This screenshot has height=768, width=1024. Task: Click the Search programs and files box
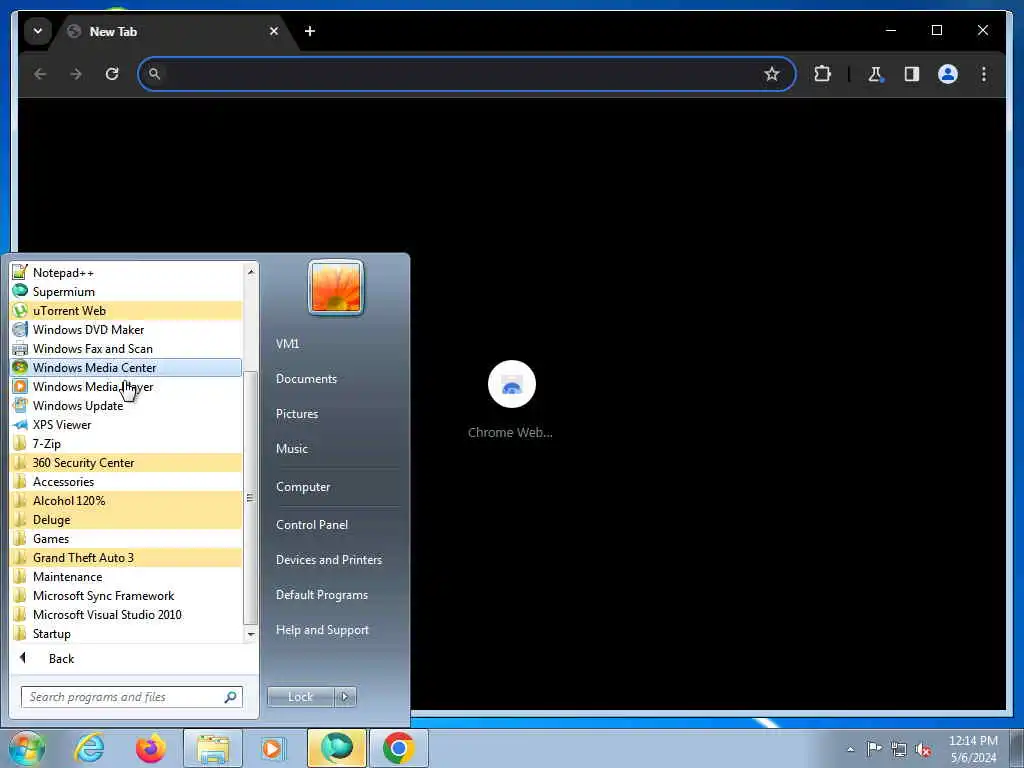pos(132,697)
